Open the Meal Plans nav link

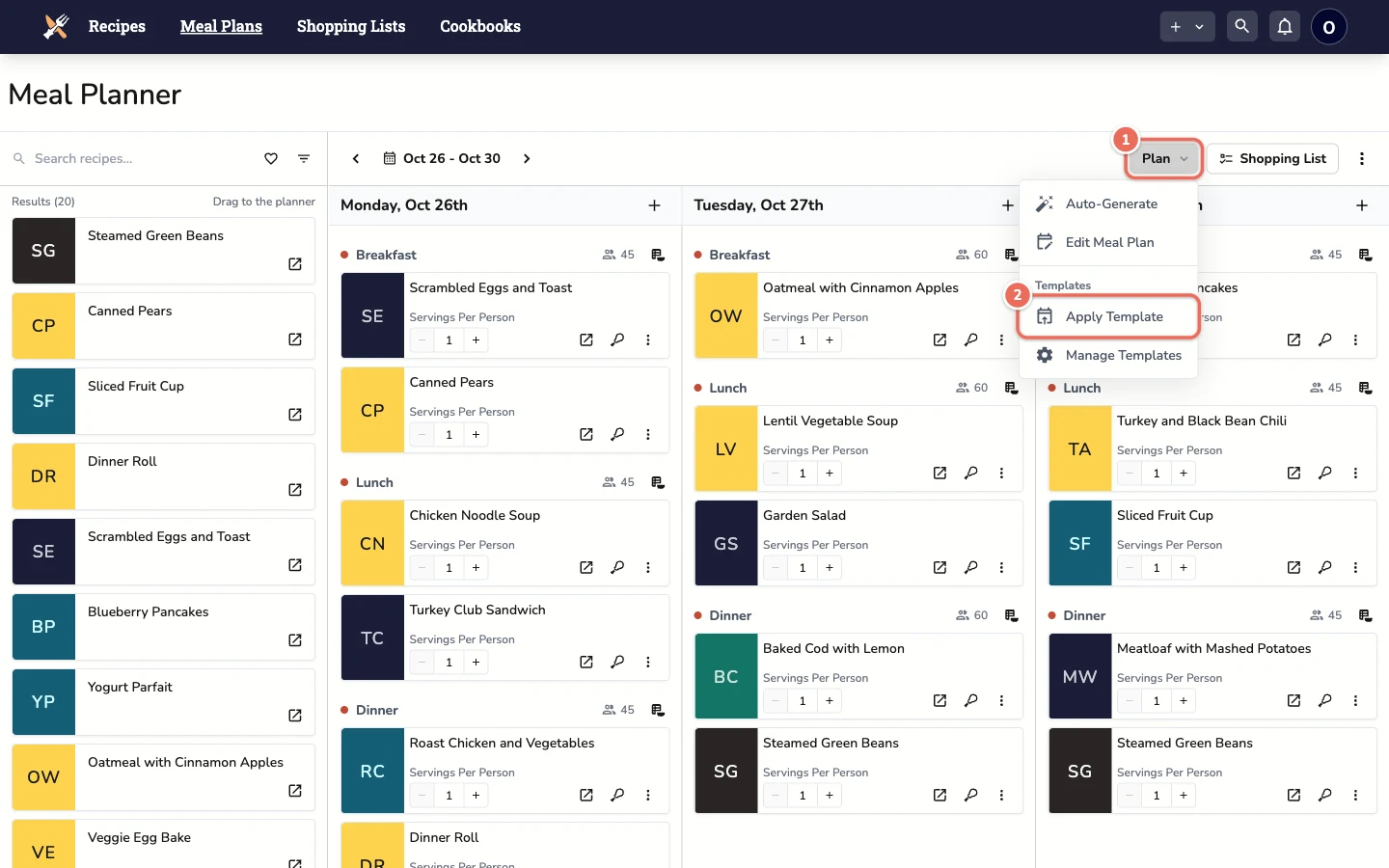[221, 26]
